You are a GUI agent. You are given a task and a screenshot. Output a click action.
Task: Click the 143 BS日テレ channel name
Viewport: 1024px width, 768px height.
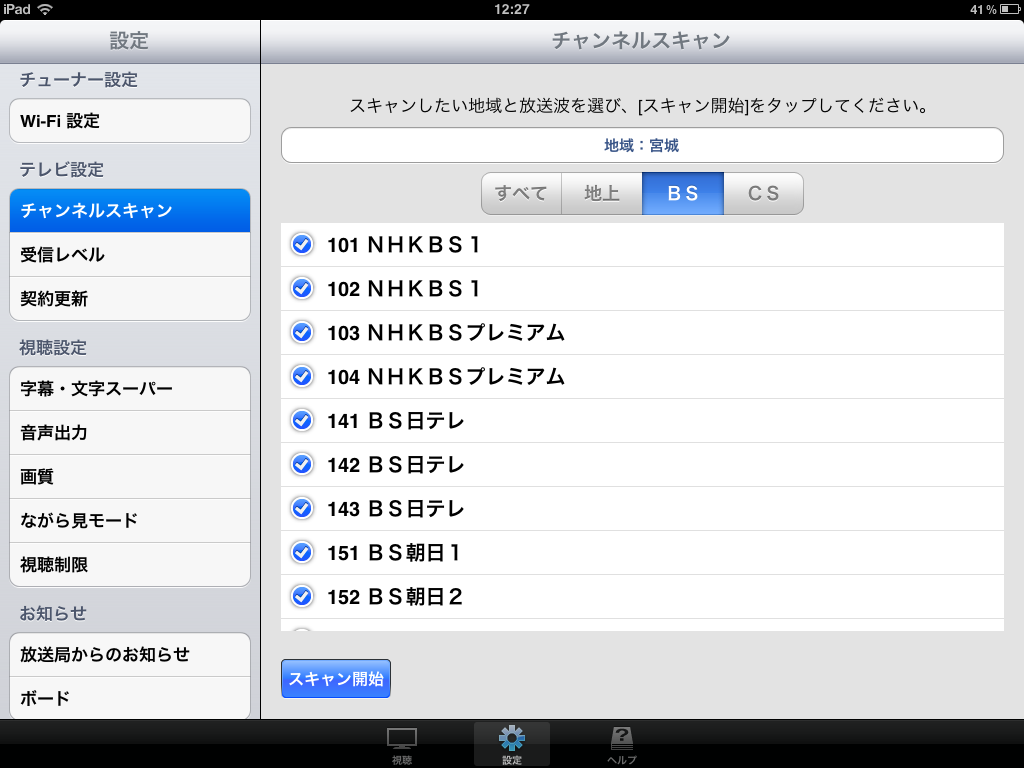[x=396, y=509]
